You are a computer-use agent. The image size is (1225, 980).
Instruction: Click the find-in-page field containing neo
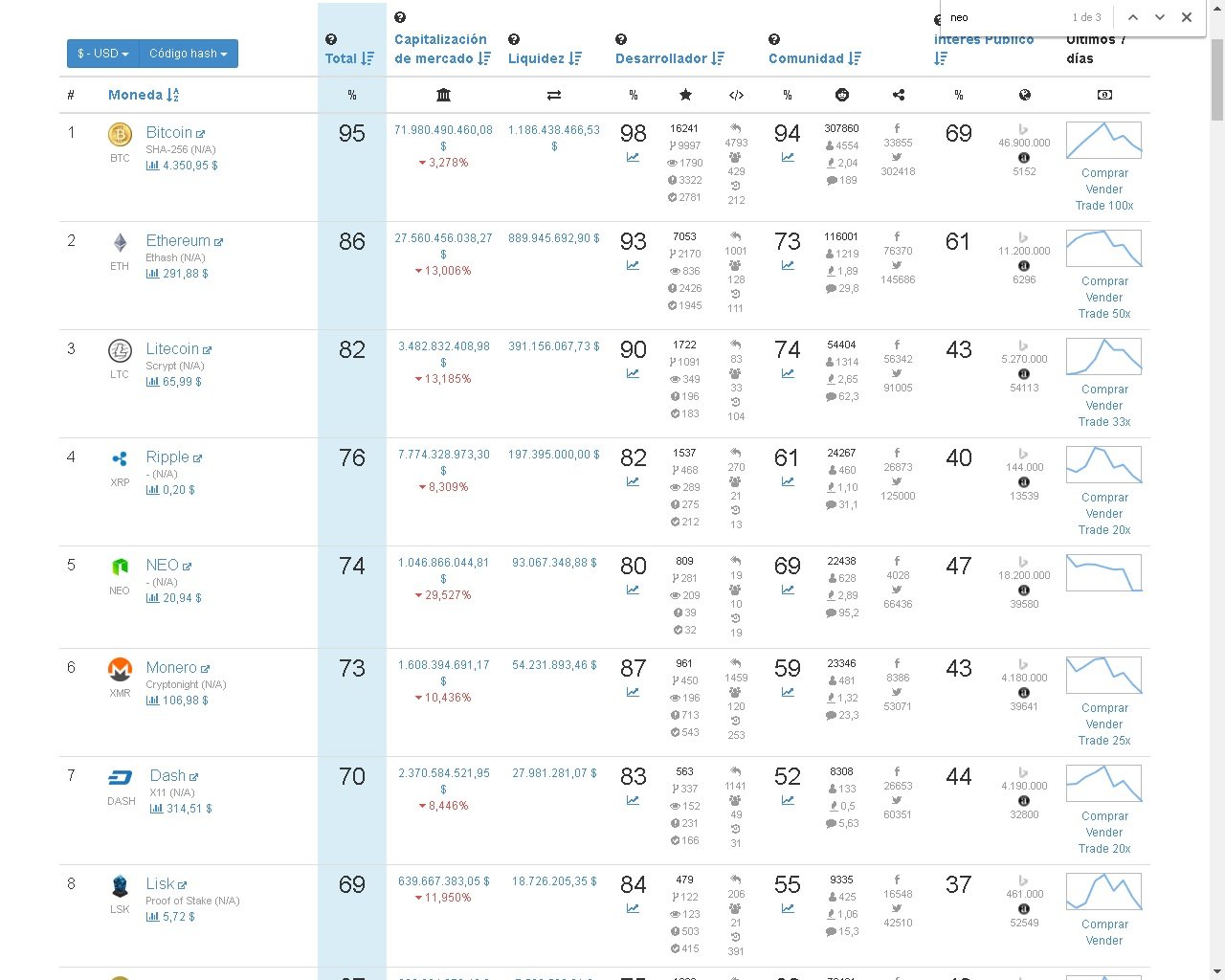point(1005,17)
